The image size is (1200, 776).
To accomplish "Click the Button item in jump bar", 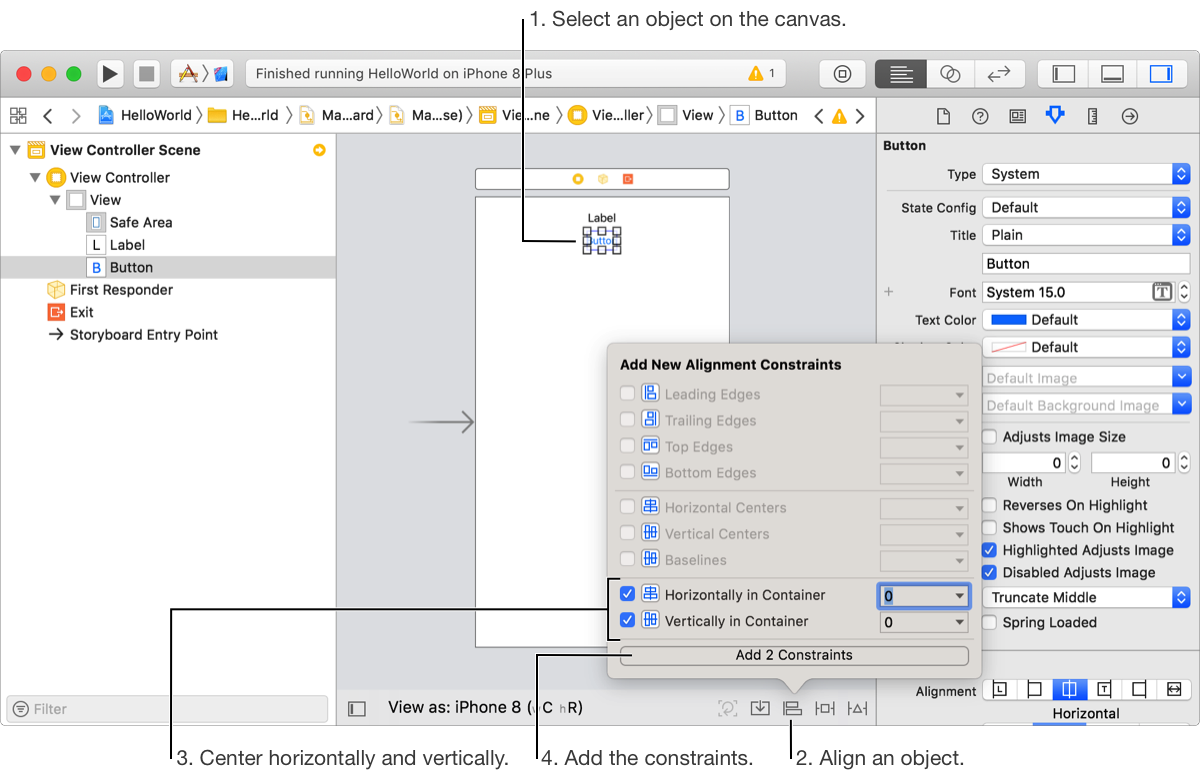I will (x=765, y=115).
